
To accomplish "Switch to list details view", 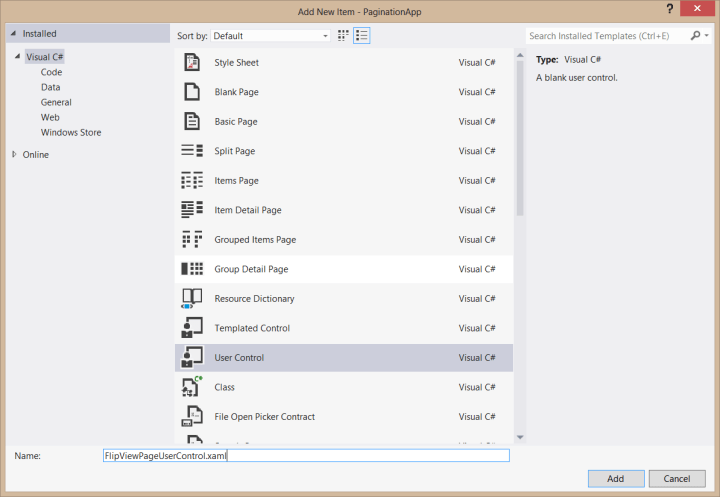I will pyautogui.click(x=362, y=35).
